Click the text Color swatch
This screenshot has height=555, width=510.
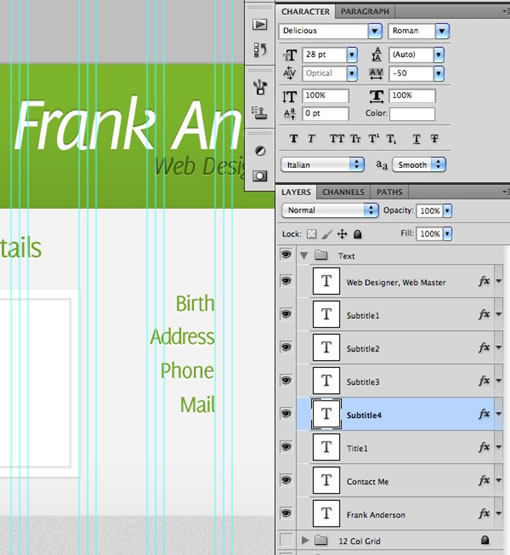click(412, 114)
